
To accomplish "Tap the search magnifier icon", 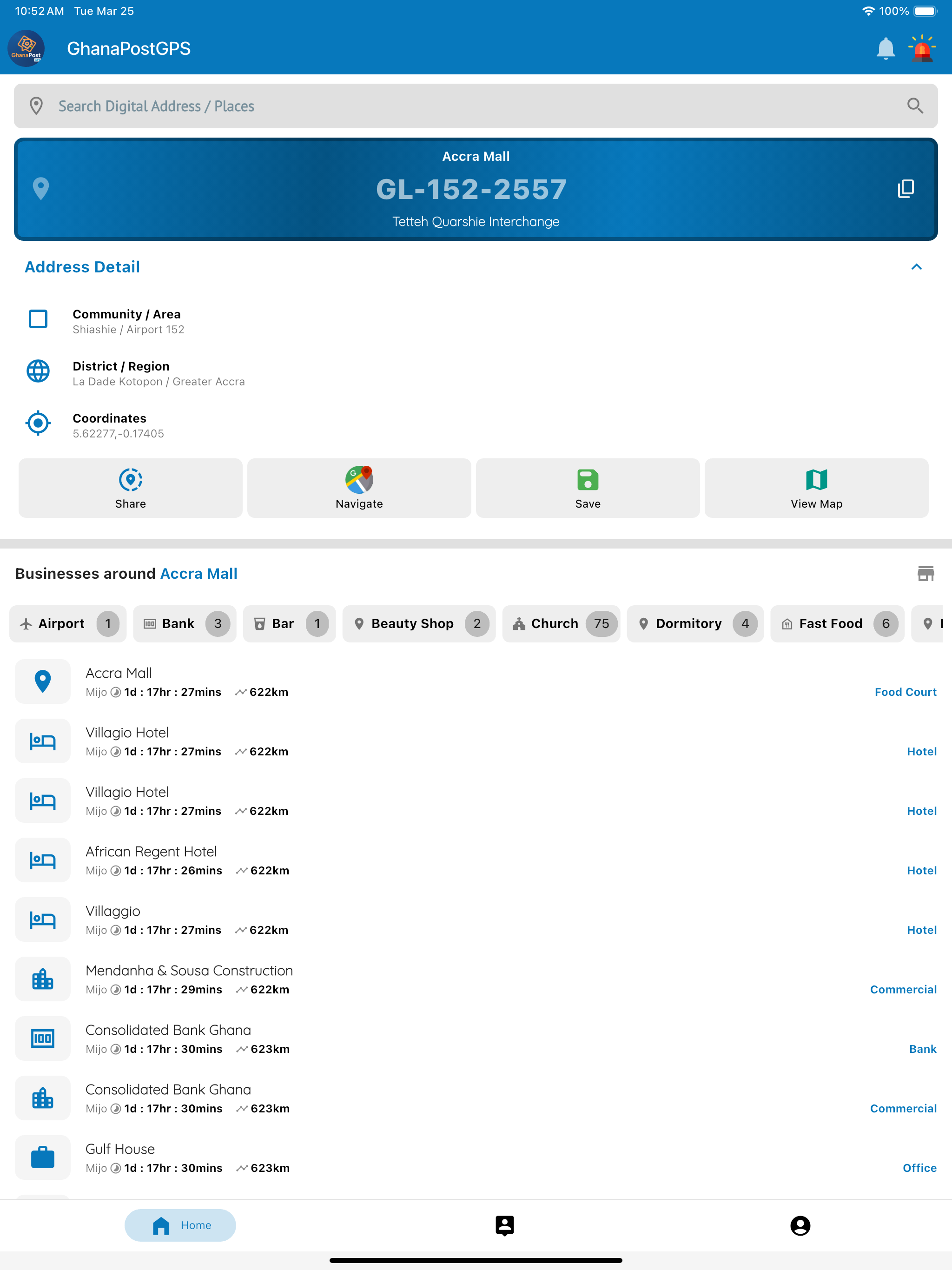I will pyautogui.click(x=915, y=106).
